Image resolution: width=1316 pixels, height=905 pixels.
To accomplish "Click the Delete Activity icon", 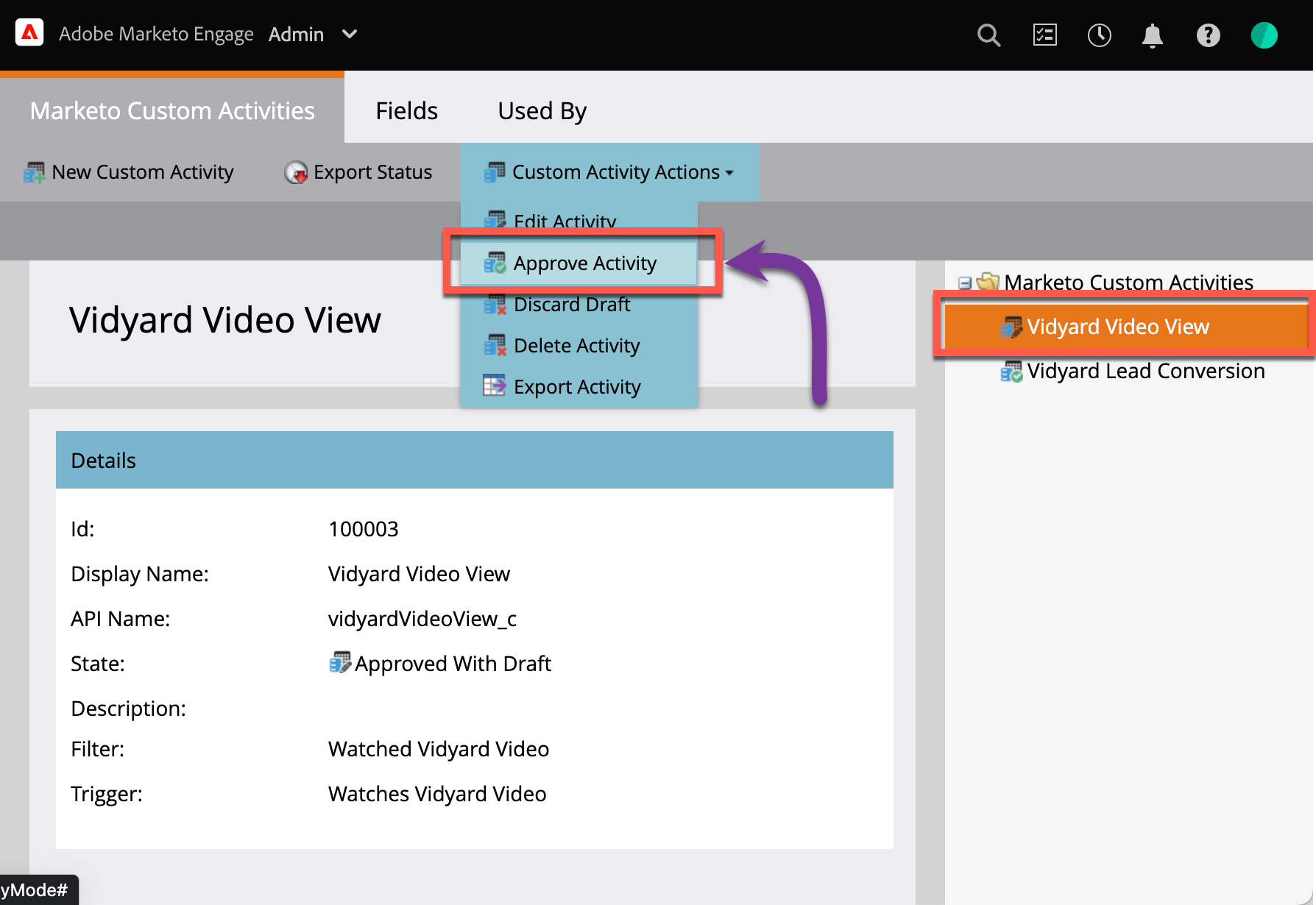I will [495, 345].
